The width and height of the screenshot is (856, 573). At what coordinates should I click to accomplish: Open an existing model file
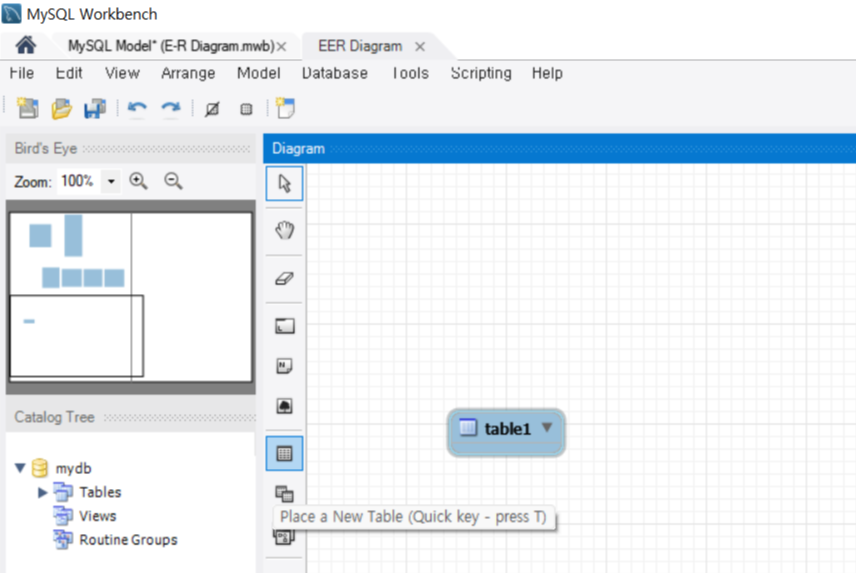61,108
